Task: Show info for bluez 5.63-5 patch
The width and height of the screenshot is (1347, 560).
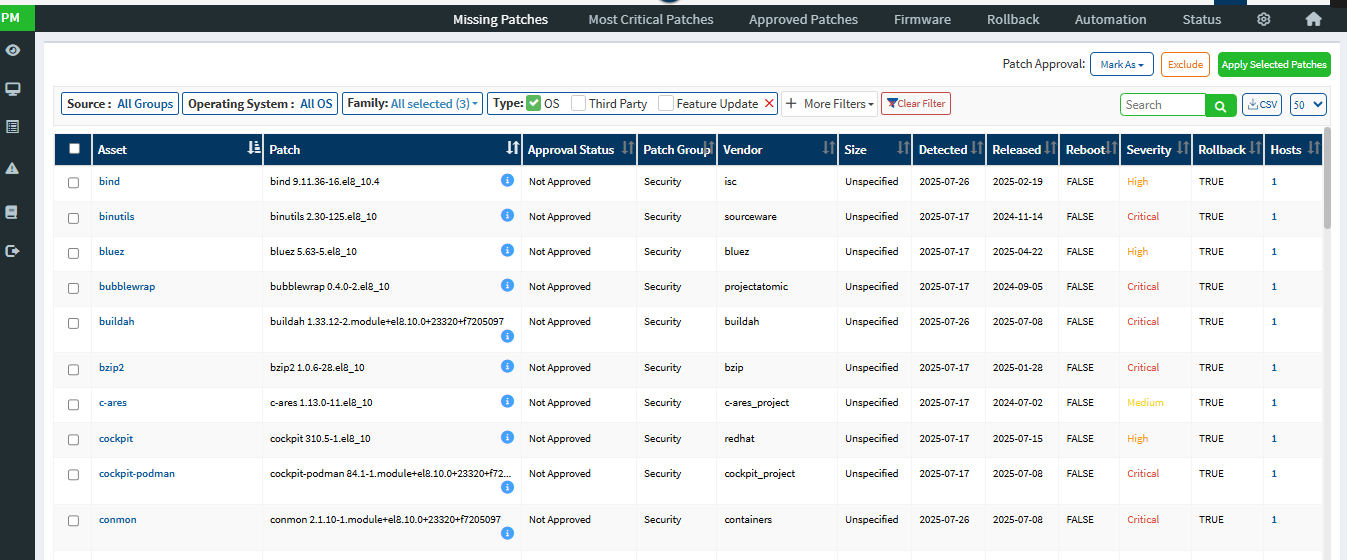Action: pyautogui.click(x=507, y=250)
